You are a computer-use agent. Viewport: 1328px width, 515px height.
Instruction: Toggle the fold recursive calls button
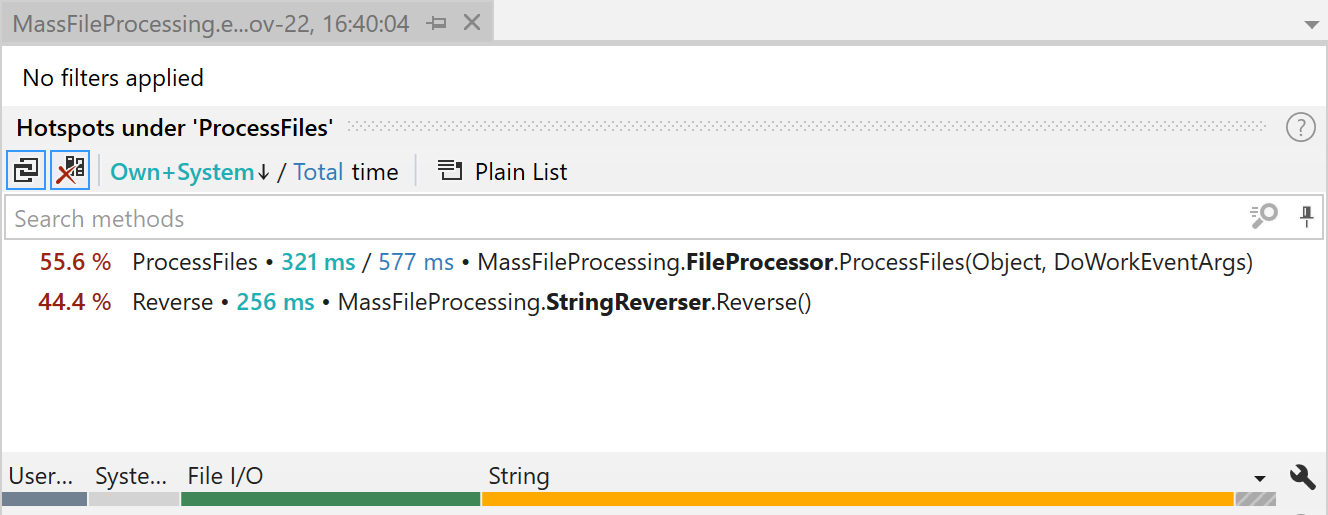pos(26,171)
